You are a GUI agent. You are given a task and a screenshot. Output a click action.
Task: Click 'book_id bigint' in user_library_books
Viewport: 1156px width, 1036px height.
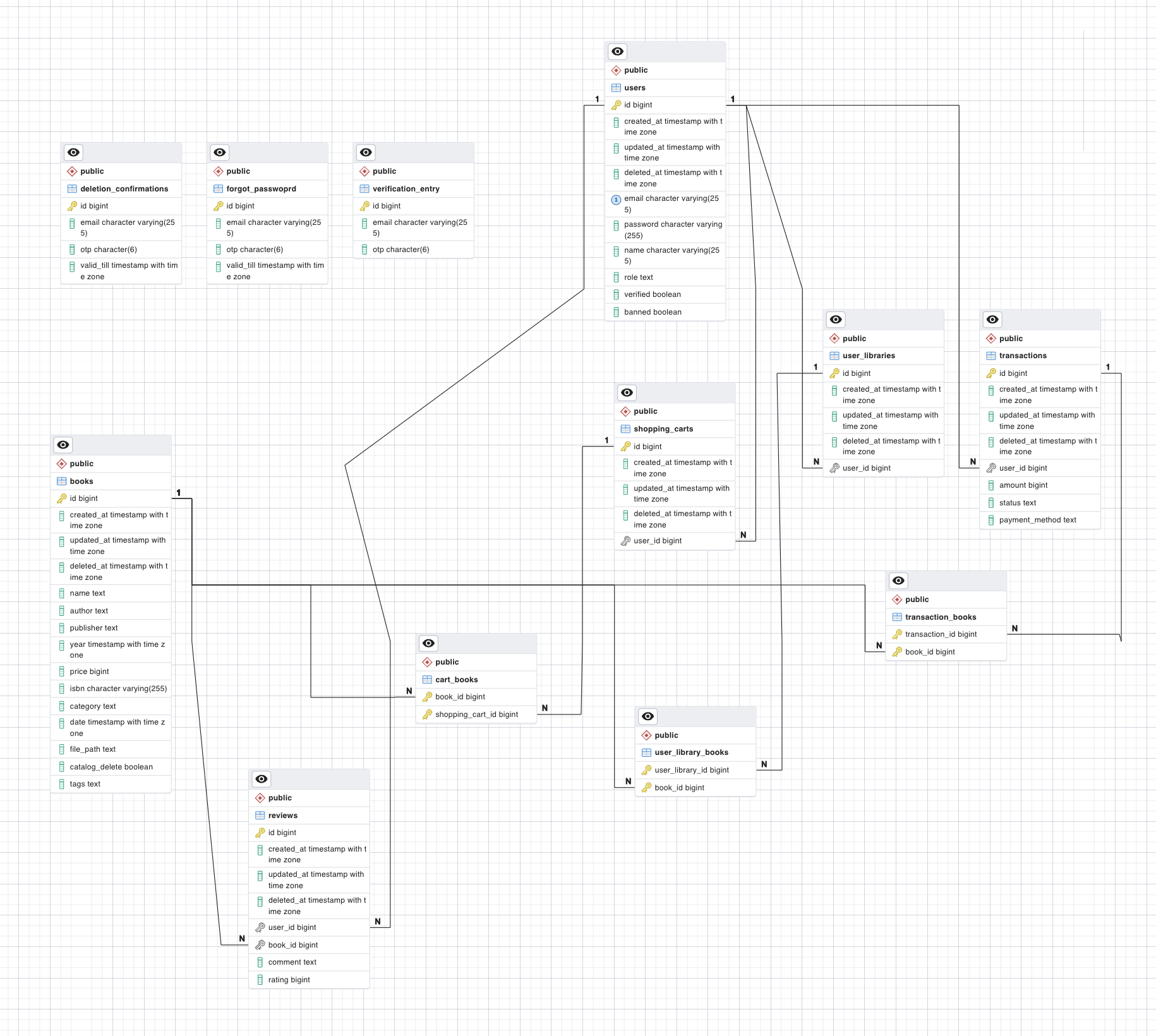coord(695,788)
